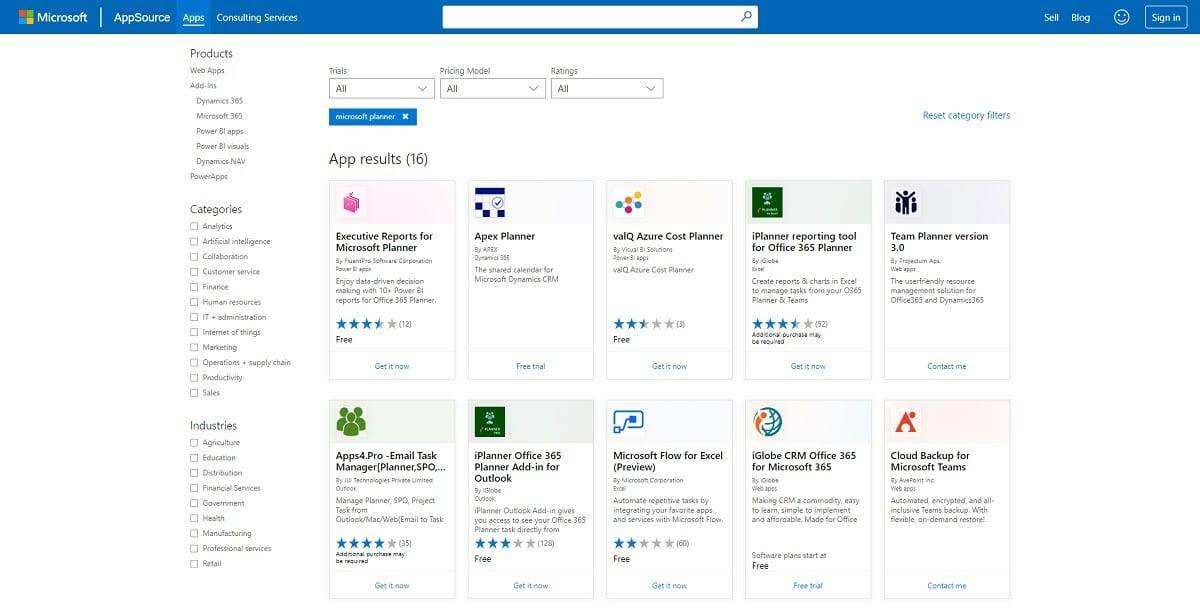The height and width of the screenshot is (611, 1200).
Task: Remove the microsoft planner filter tag
Action: [x=405, y=117]
